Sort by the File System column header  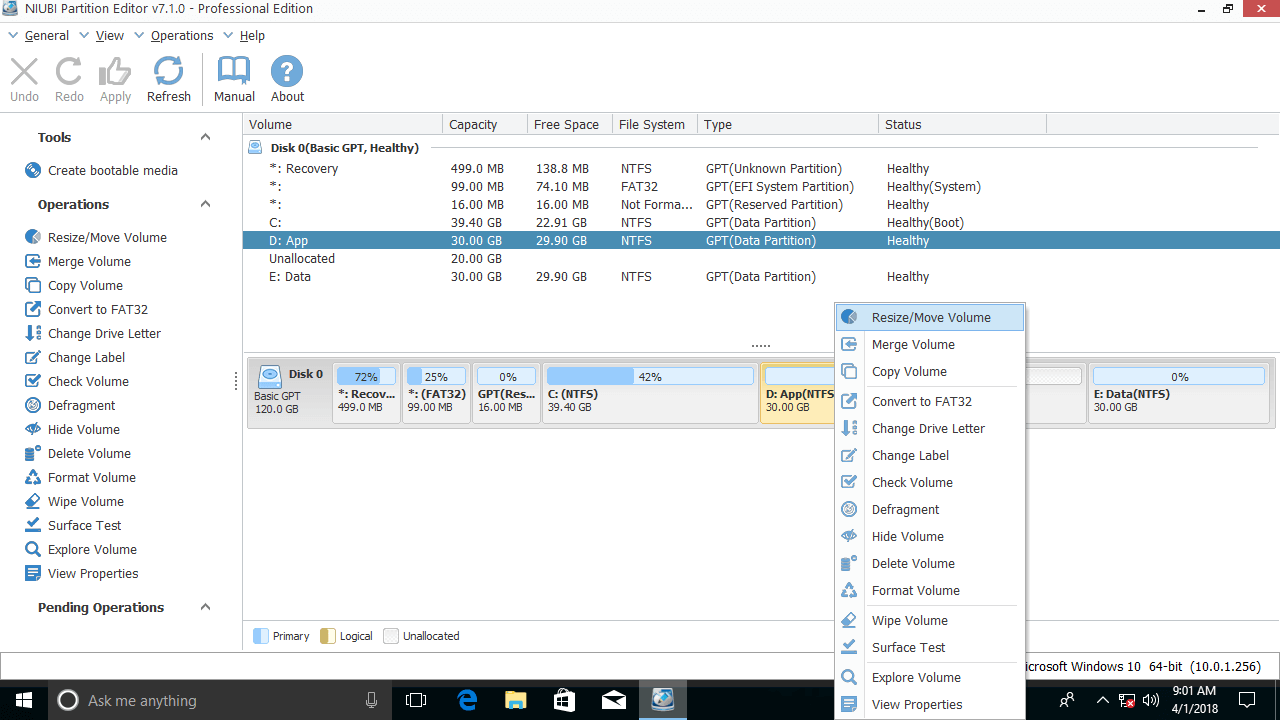(654, 124)
